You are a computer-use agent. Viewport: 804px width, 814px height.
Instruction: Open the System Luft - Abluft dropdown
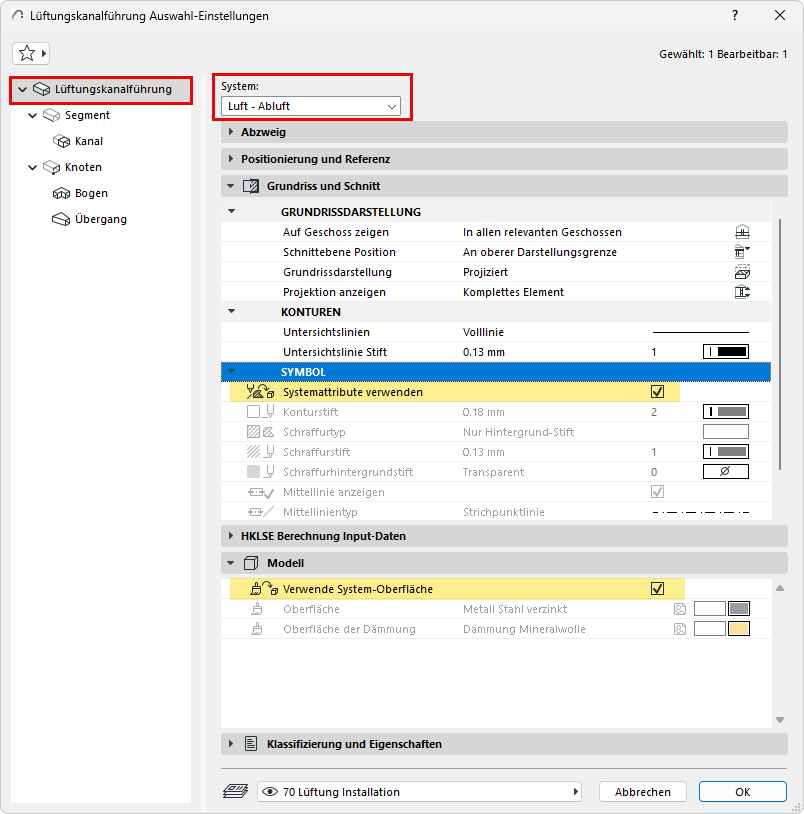(311, 106)
